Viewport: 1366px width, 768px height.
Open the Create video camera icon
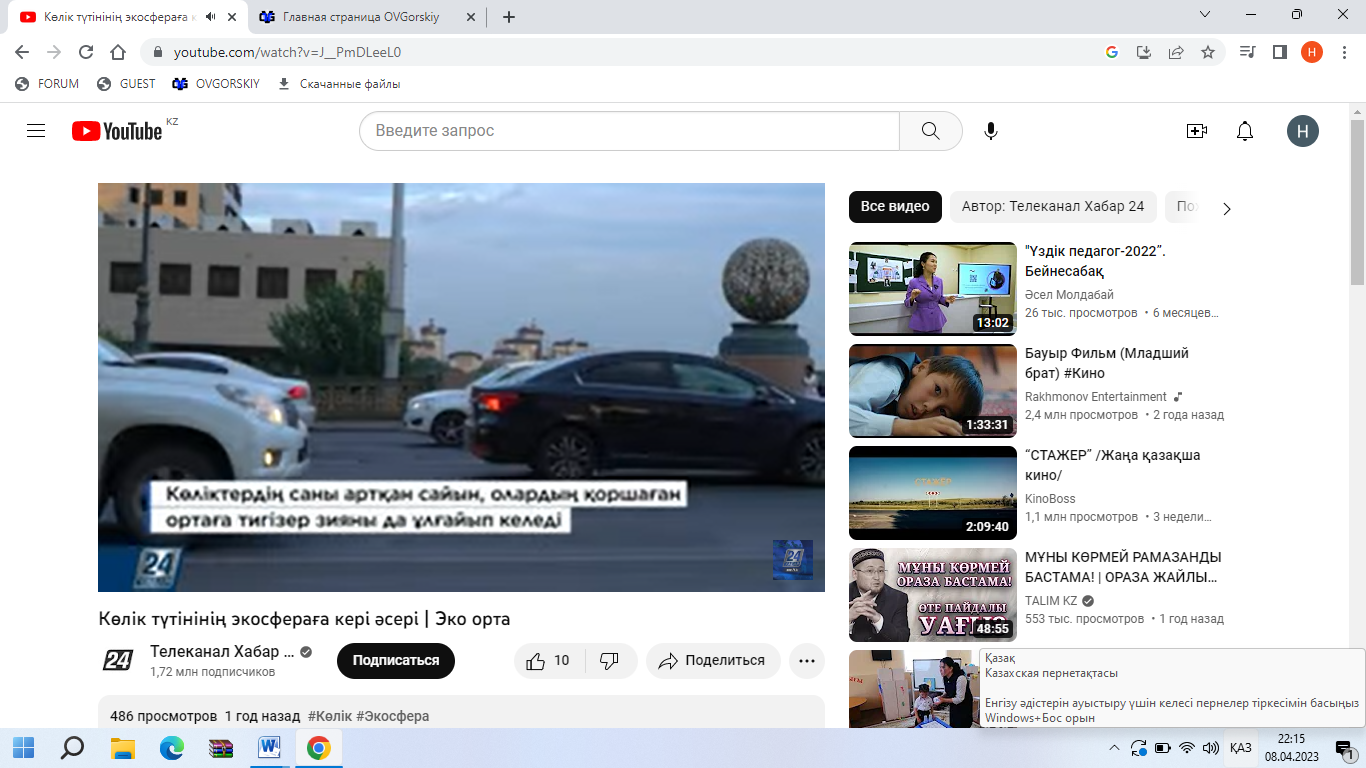pyautogui.click(x=1196, y=131)
